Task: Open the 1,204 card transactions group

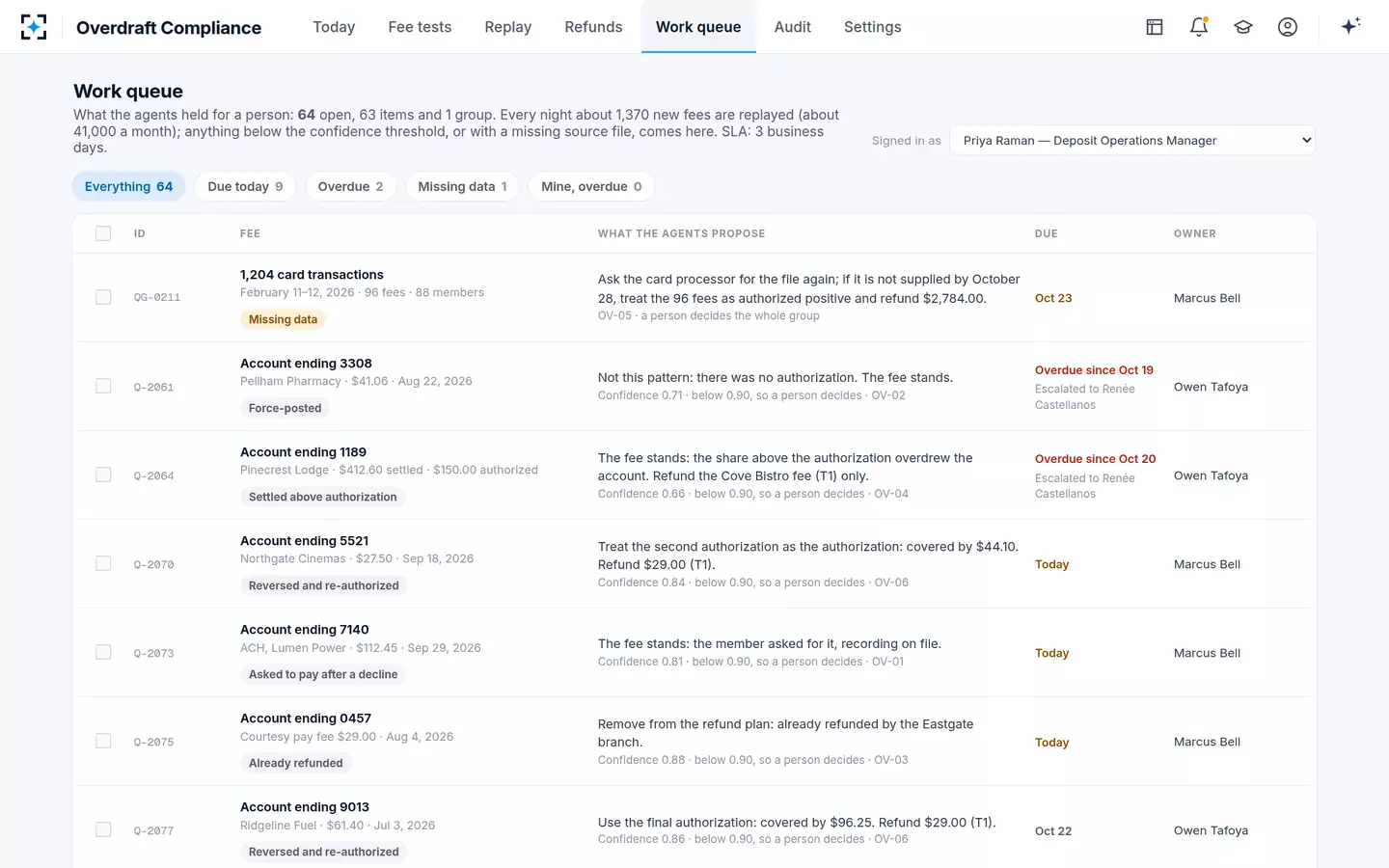Action: point(312,275)
